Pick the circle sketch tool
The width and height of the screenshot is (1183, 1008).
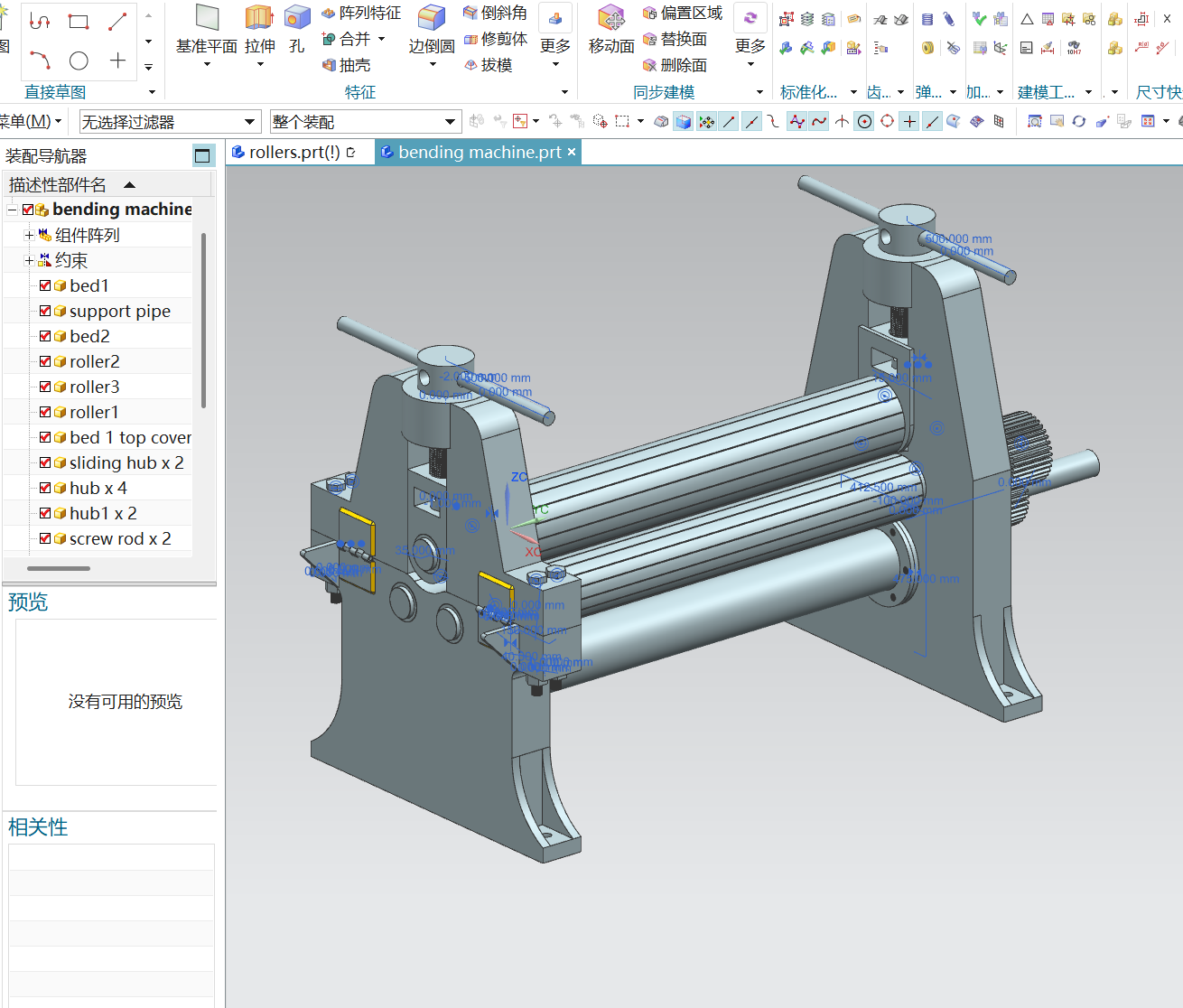click(79, 61)
